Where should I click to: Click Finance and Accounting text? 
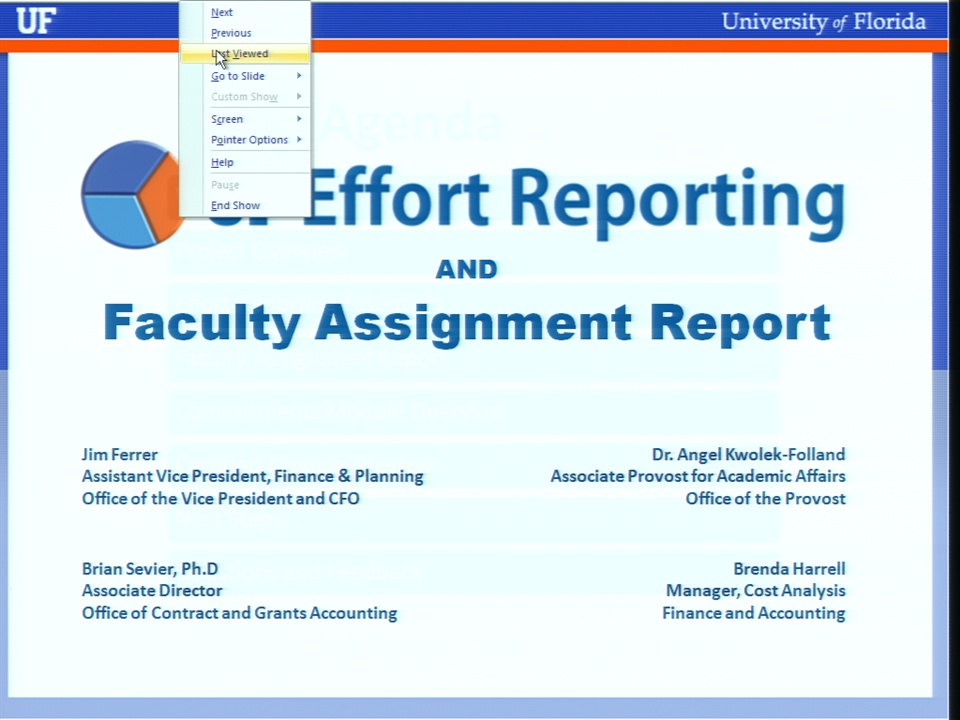[x=754, y=613]
